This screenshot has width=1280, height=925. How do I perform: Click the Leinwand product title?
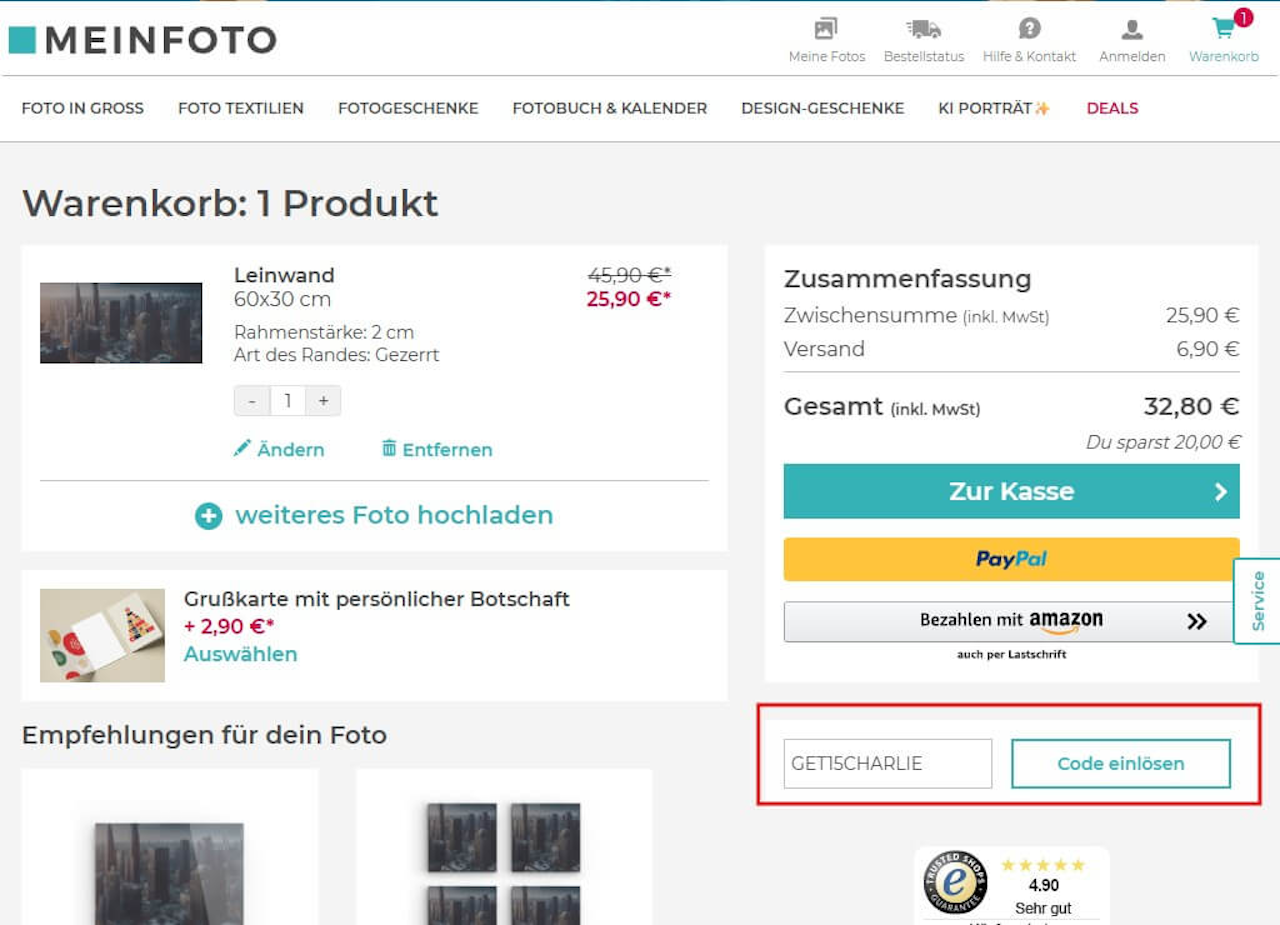tap(284, 275)
